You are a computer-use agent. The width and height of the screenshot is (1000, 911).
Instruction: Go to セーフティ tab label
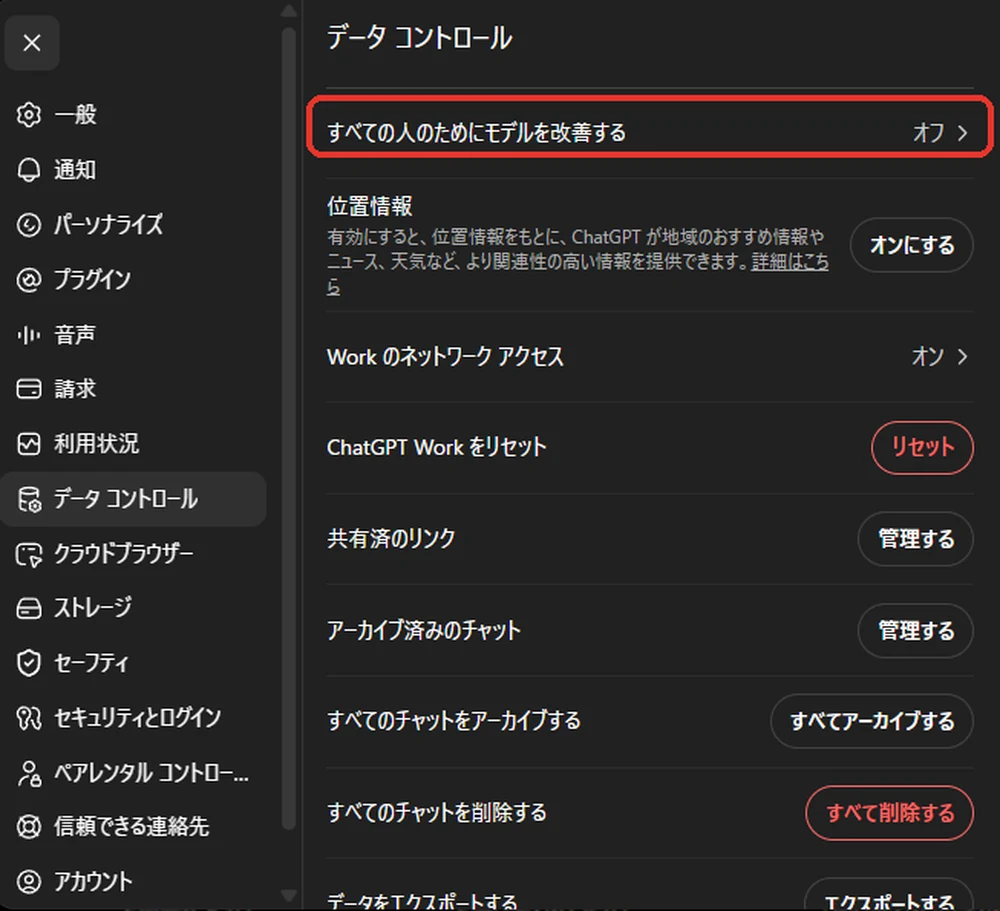pos(92,663)
